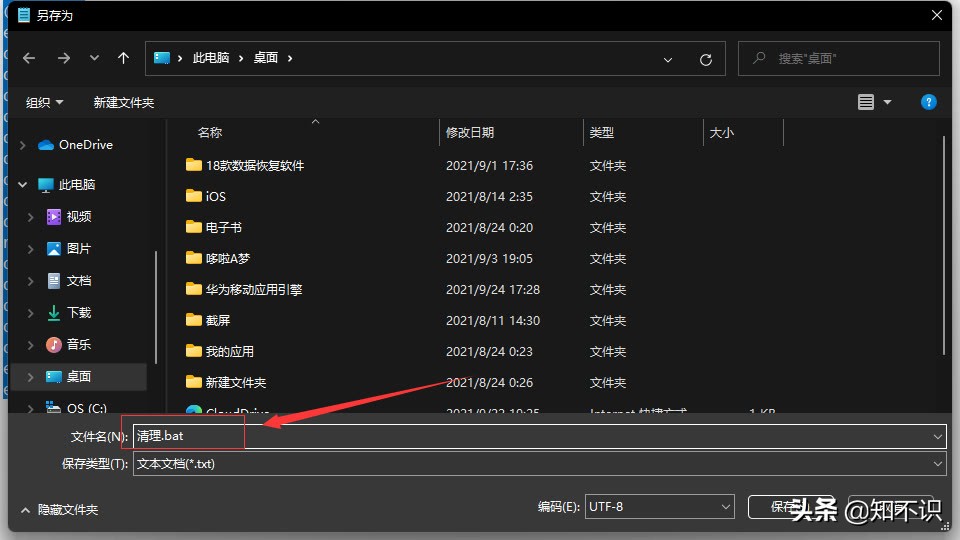Screen dimensions: 960x540
Task: Click the date 2021/9/24 17:28
Action: [493, 290]
